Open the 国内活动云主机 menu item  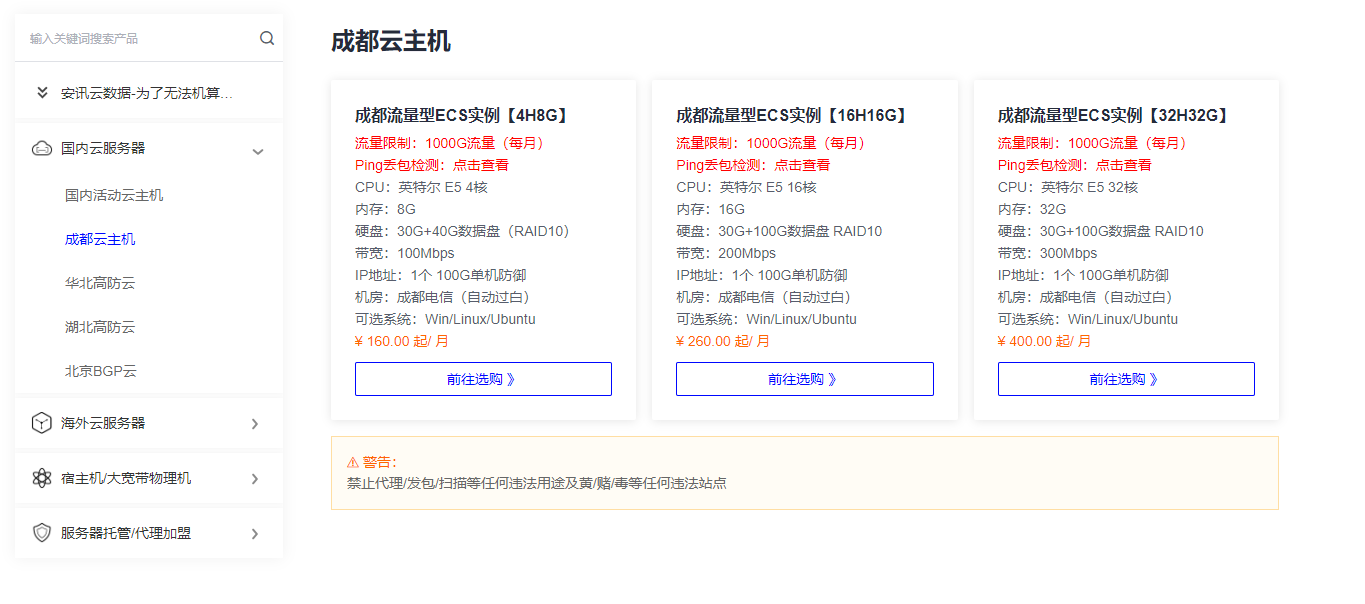click(114, 195)
